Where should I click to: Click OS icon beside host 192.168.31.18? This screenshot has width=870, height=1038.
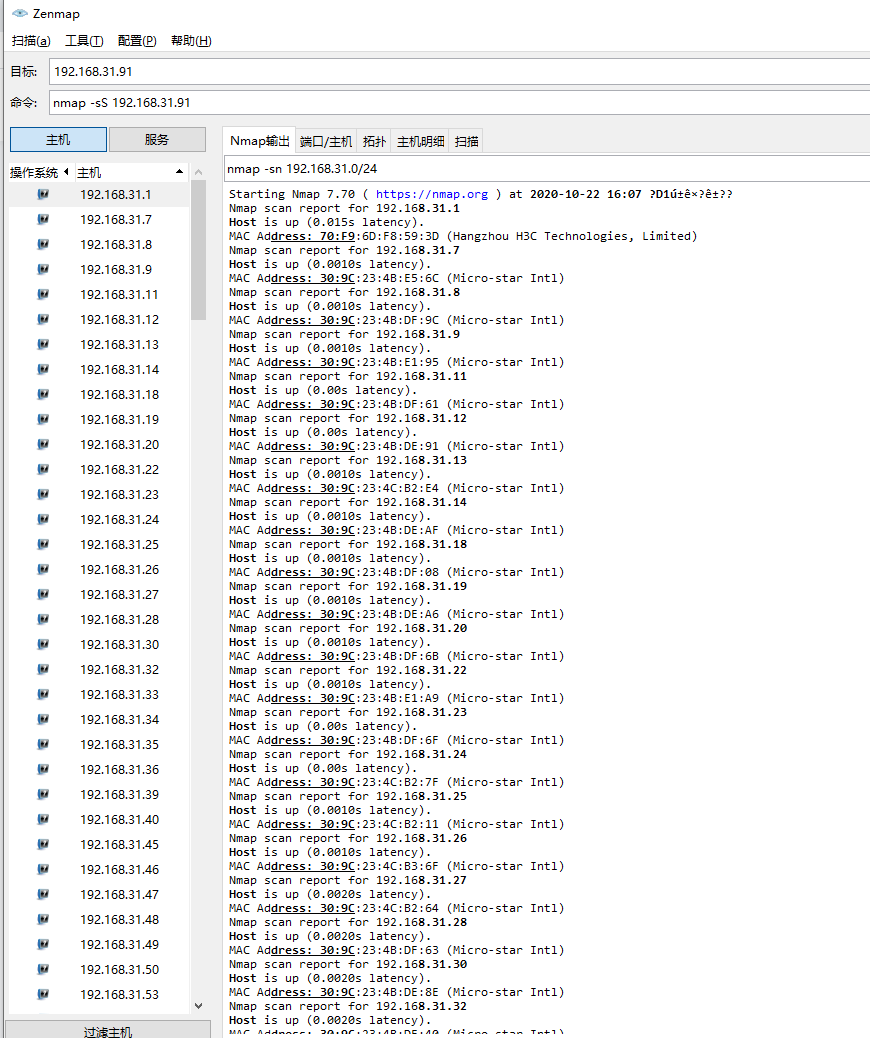coord(43,394)
